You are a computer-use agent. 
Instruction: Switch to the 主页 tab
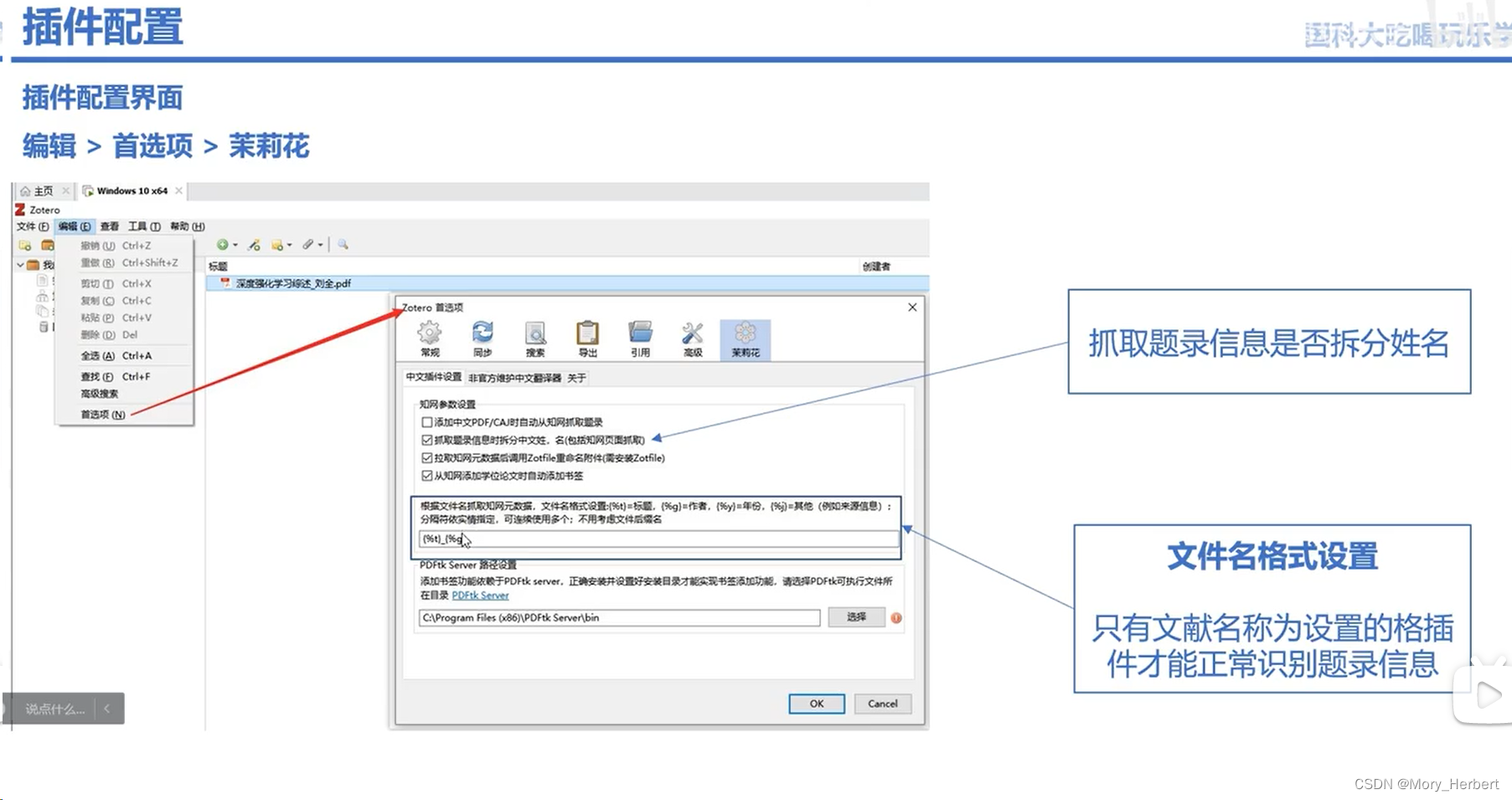(43, 191)
